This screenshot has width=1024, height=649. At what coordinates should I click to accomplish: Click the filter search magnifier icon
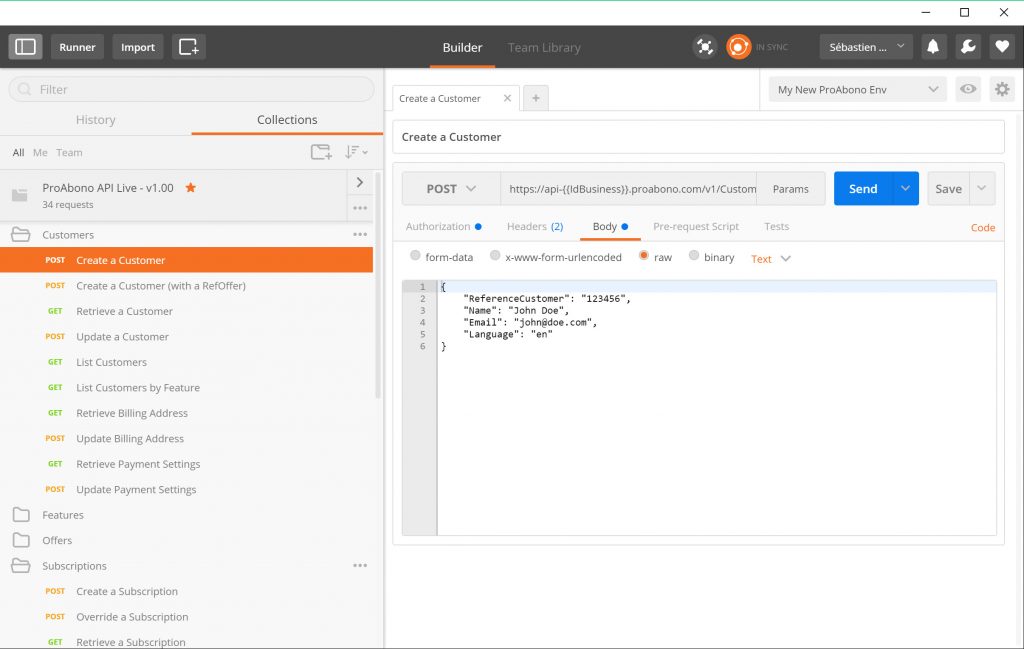25,89
